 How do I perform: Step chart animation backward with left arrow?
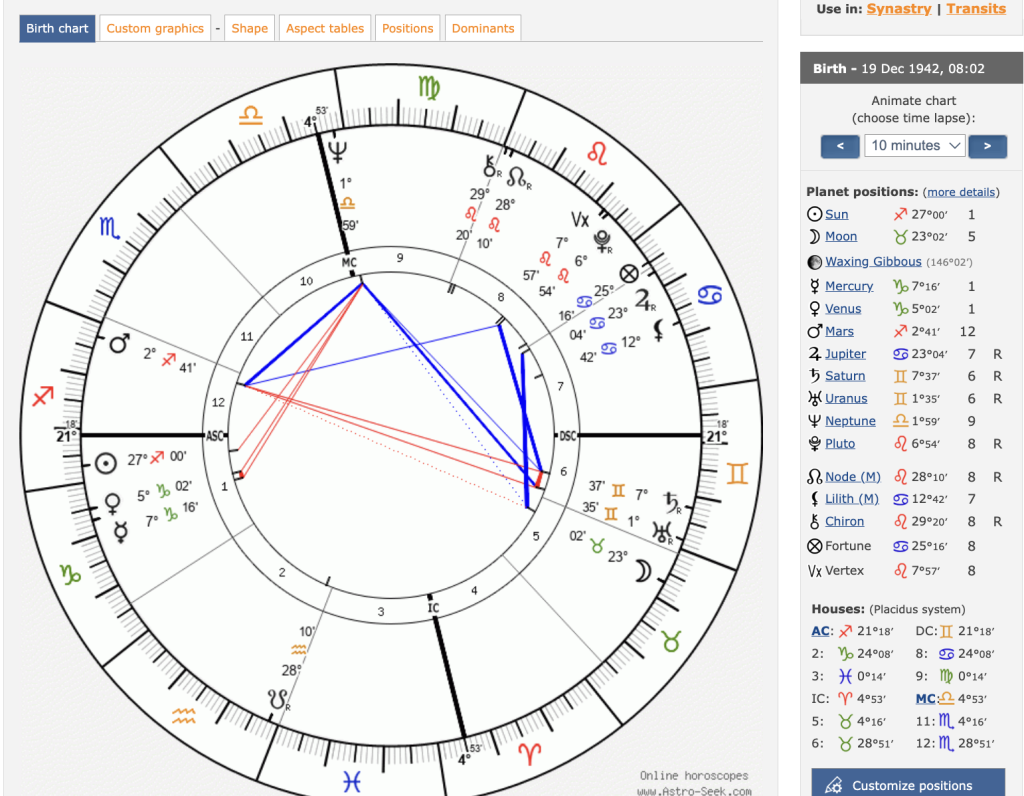(840, 146)
